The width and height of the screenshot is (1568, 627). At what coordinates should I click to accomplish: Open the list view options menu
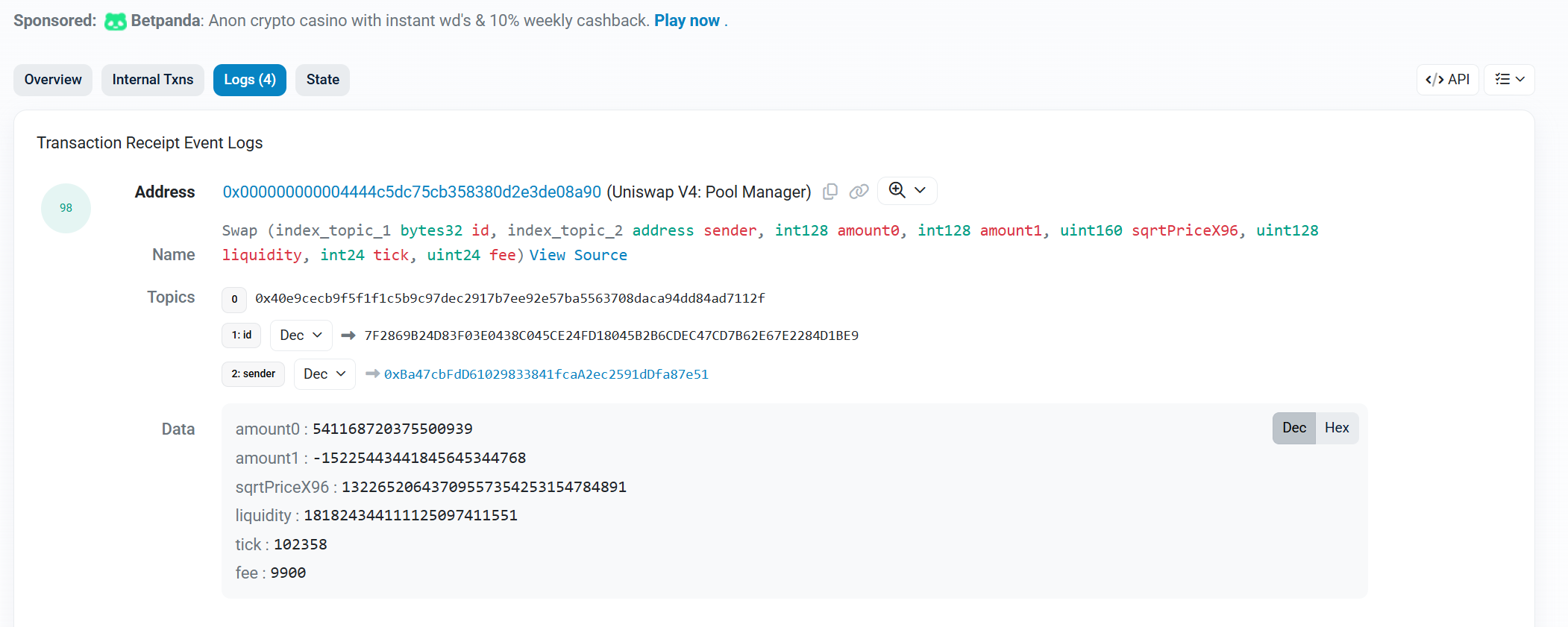[1509, 80]
